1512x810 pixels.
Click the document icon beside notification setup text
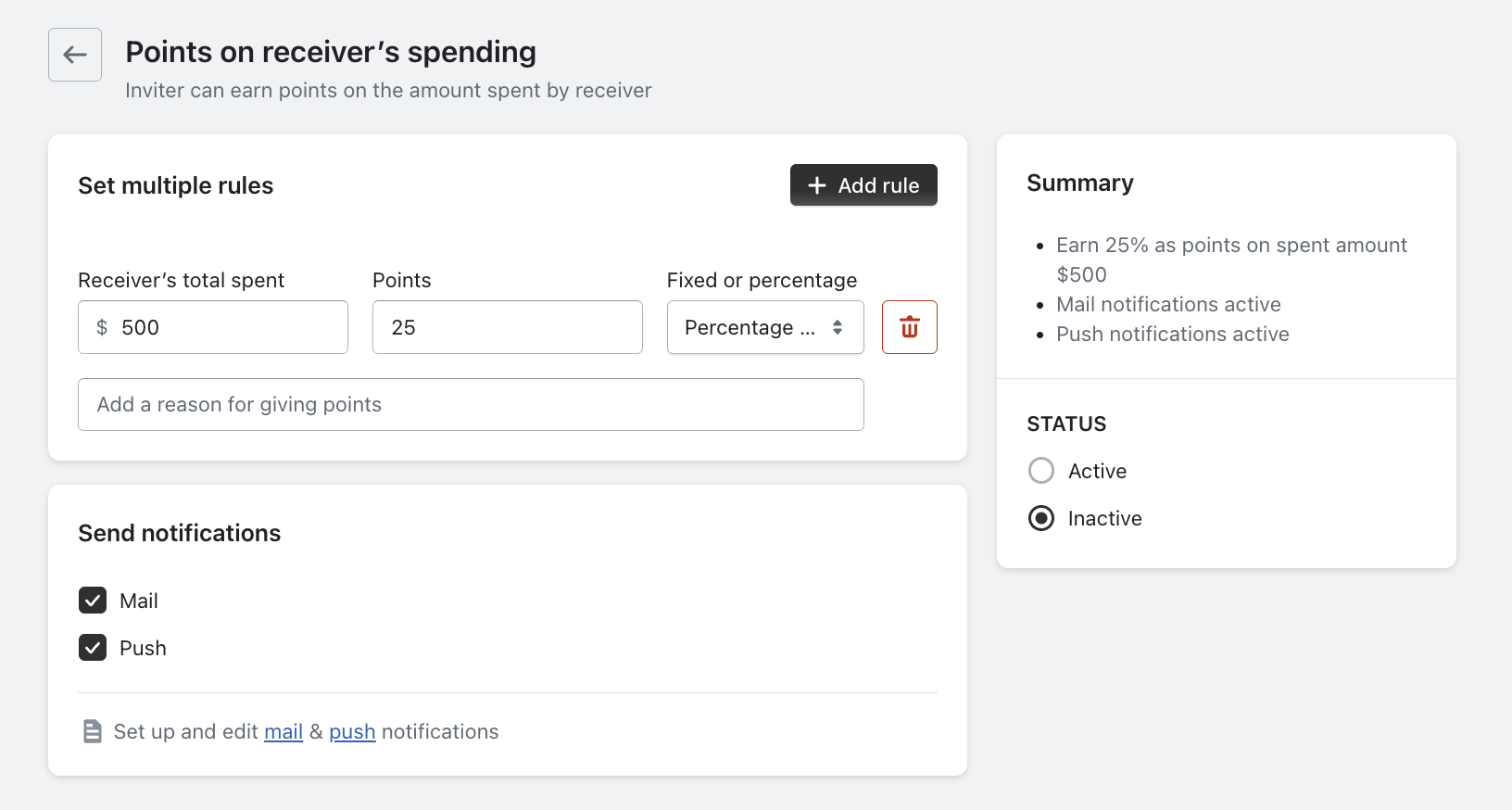[x=93, y=731]
